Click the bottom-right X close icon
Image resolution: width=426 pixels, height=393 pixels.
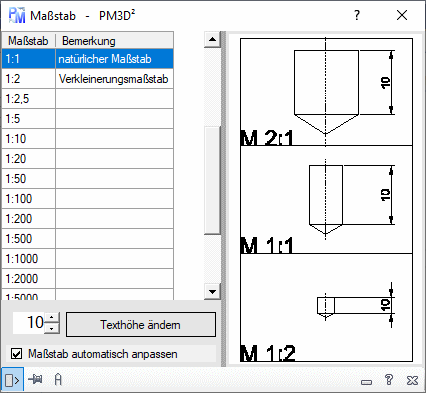pos(412,380)
